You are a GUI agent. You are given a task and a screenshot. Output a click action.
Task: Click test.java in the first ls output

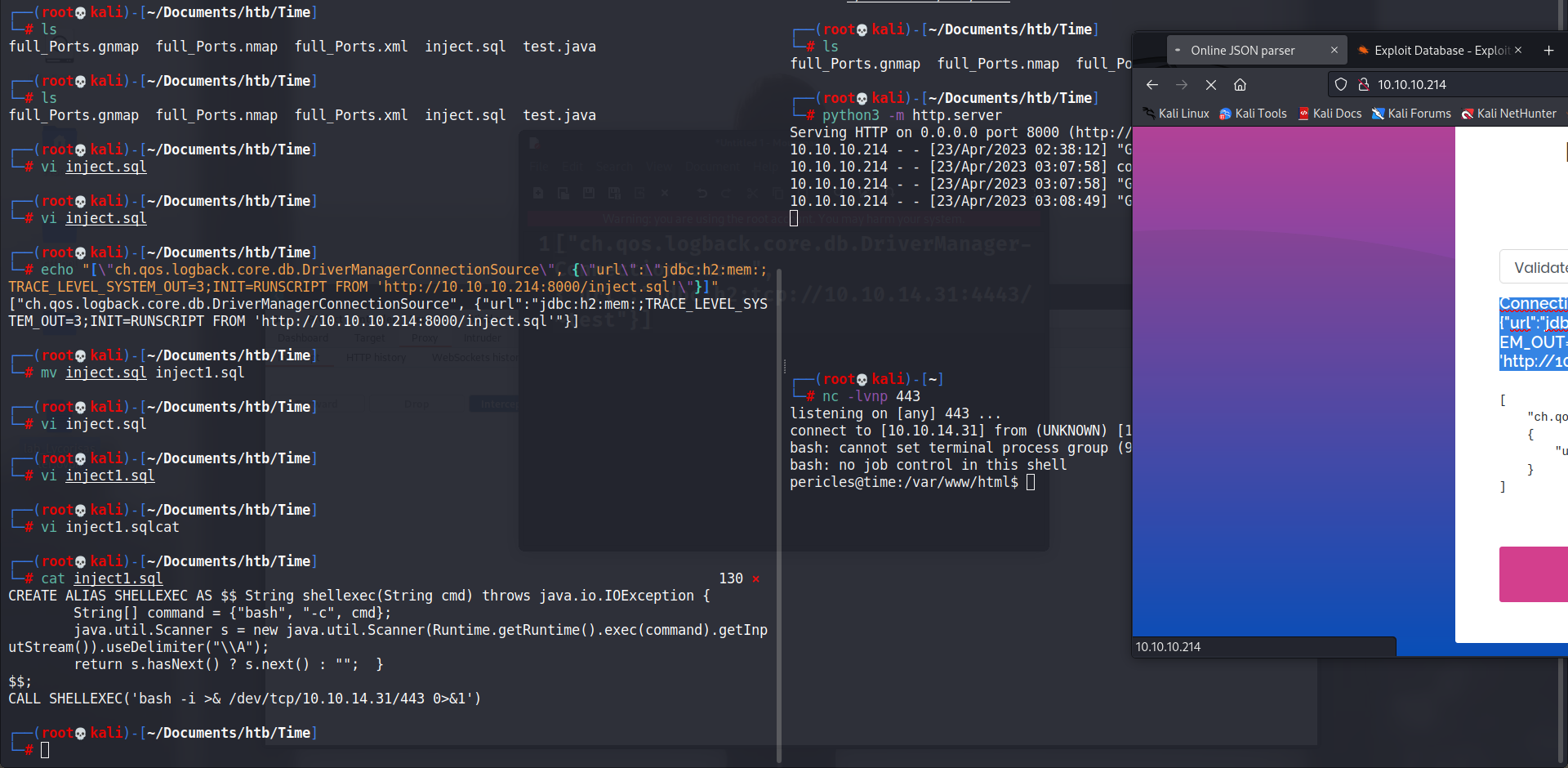(559, 47)
